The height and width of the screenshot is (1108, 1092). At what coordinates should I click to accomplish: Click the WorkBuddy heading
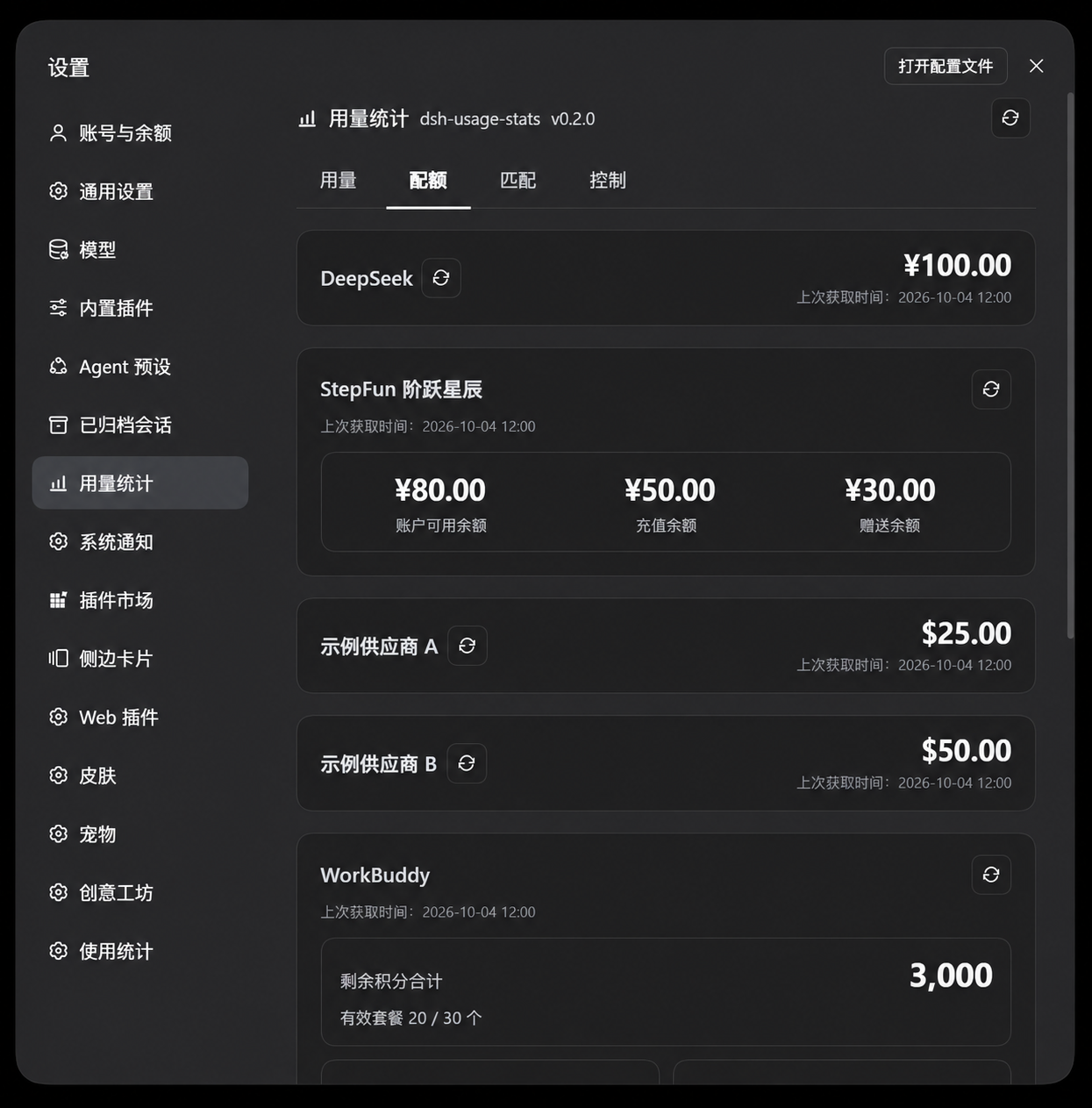point(375,875)
